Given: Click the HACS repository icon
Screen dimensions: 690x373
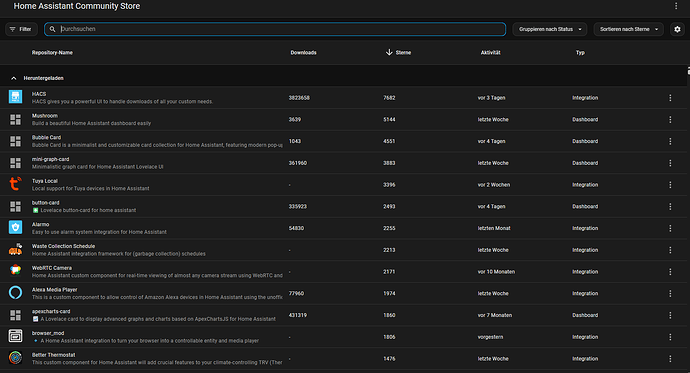Looking at the screenshot, I should (x=15, y=97).
